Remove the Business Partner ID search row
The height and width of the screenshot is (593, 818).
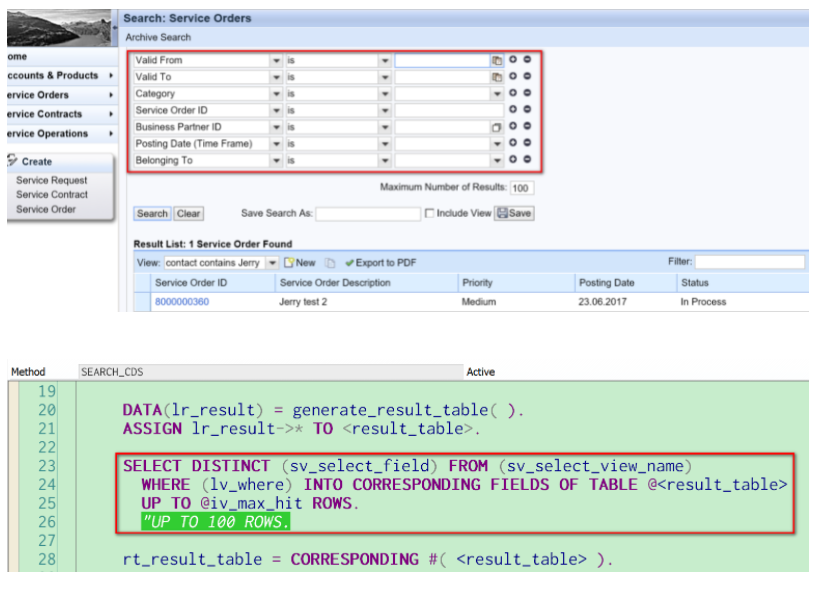(x=527, y=126)
